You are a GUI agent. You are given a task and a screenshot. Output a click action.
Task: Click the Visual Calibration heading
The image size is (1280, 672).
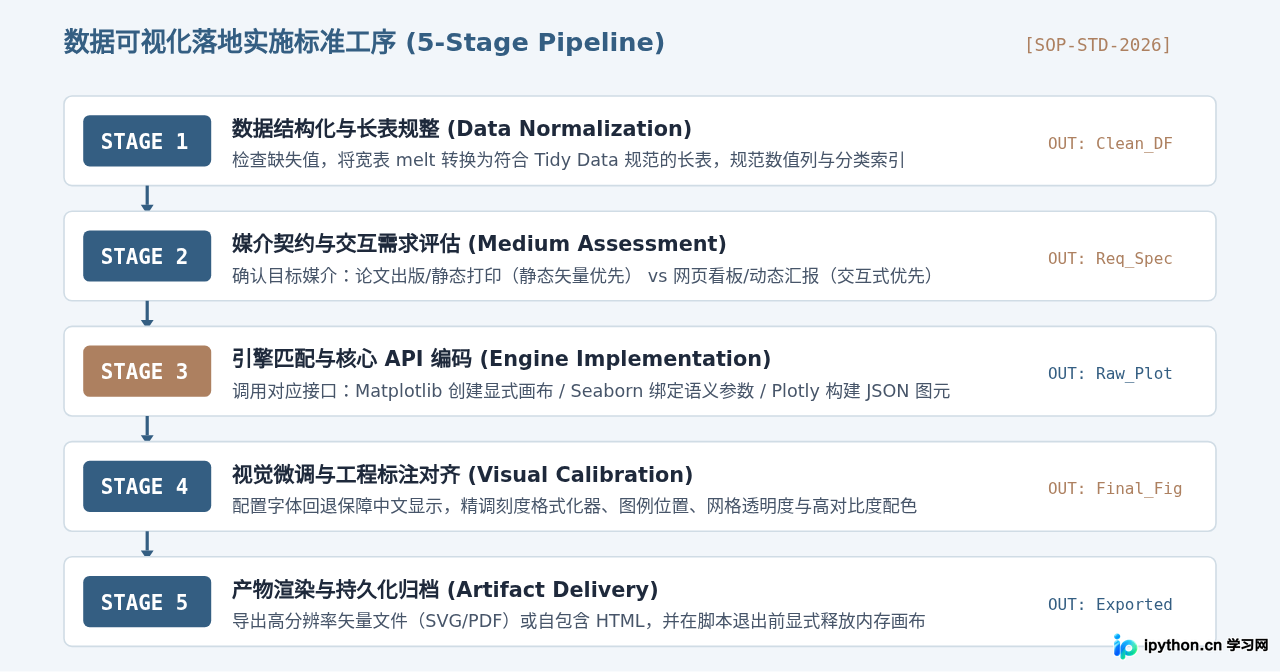[x=462, y=475]
